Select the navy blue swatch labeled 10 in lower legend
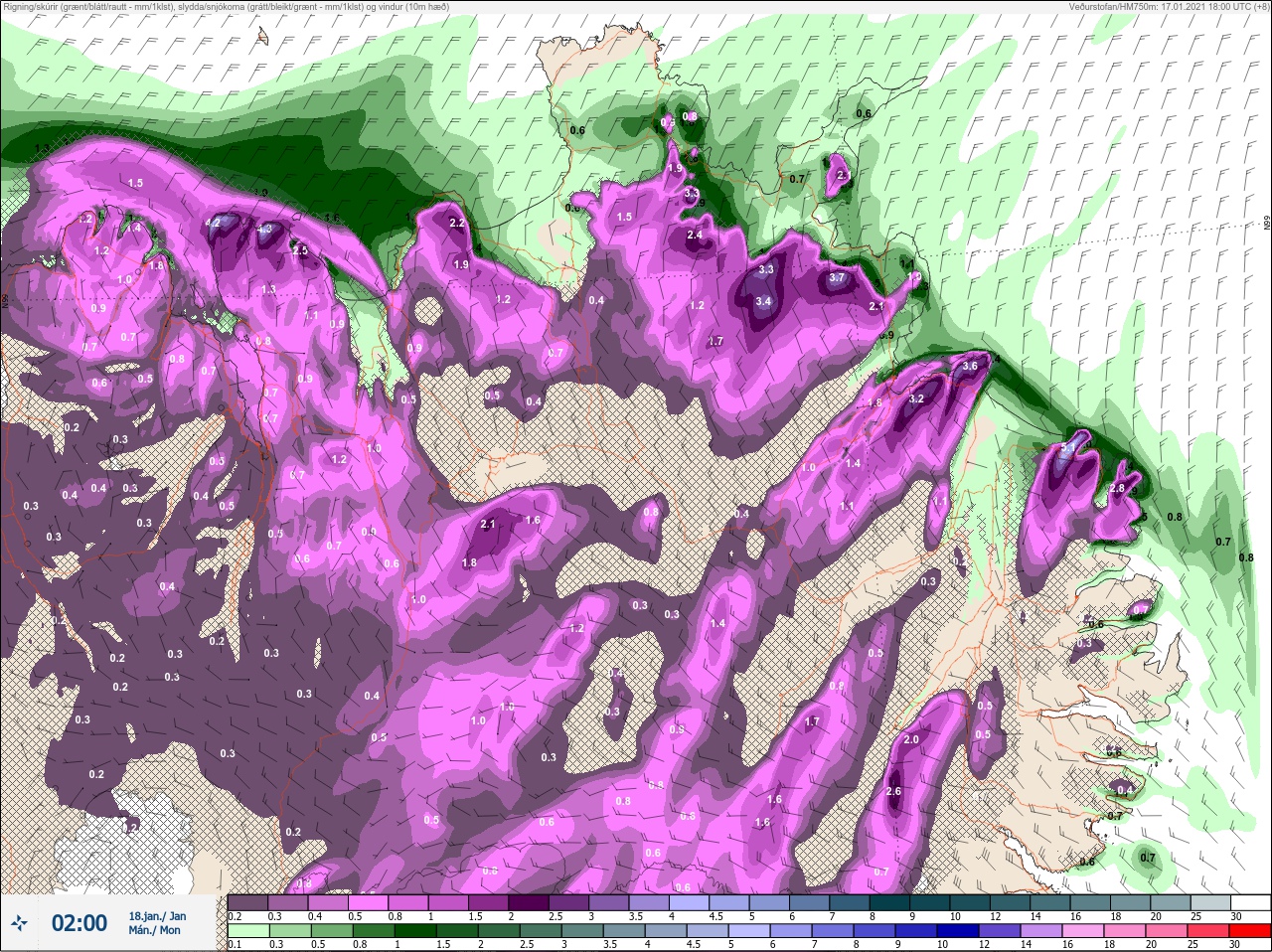 coord(958,931)
